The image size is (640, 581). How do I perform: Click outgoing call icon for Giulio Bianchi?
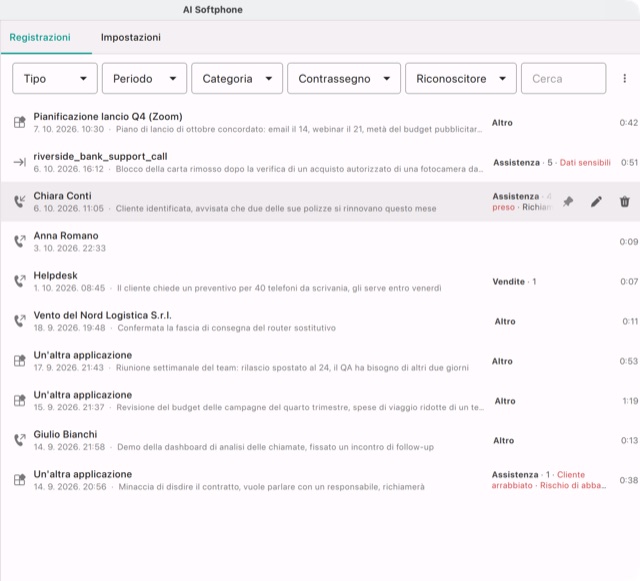(20, 440)
